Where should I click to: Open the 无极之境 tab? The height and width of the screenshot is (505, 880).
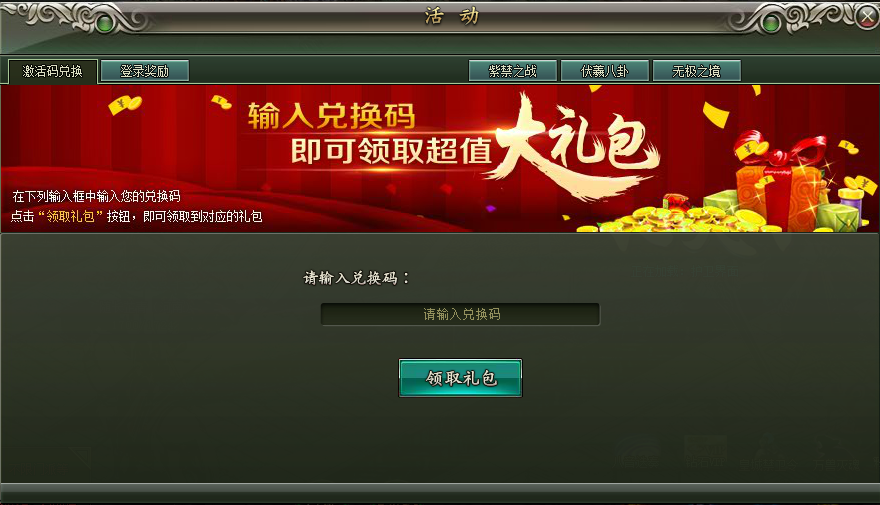(696, 71)
